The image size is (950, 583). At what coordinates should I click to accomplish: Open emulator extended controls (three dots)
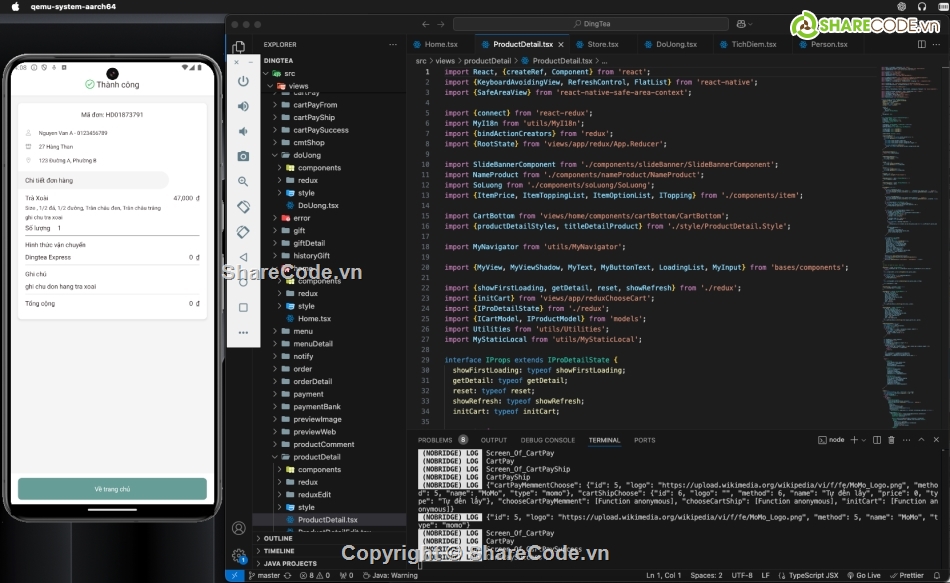tap(243, 332)
